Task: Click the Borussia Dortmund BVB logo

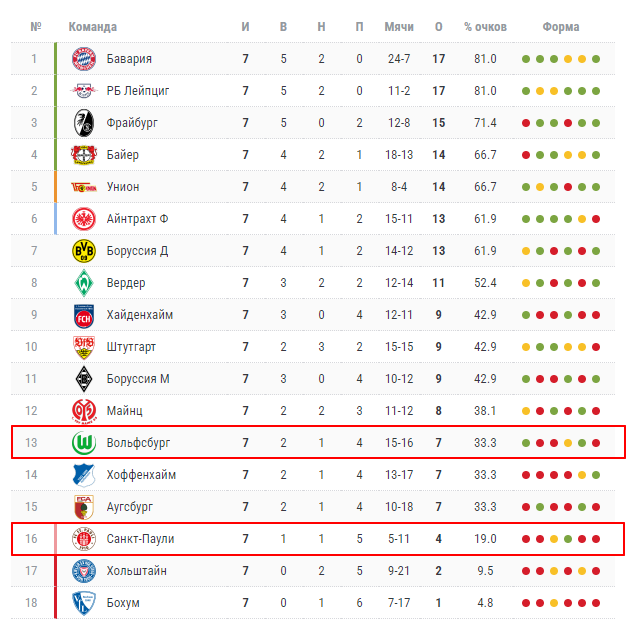Action: point(83,251)
